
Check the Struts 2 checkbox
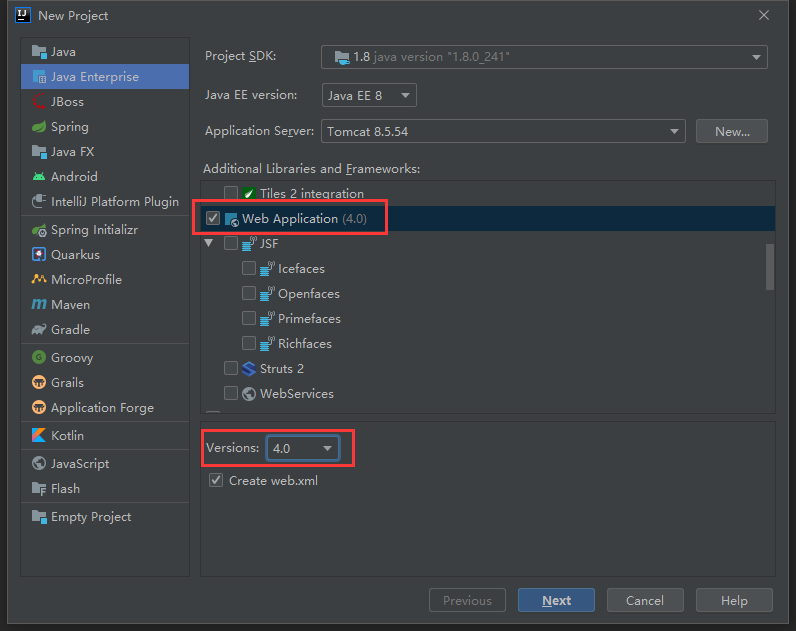[231, 368]
